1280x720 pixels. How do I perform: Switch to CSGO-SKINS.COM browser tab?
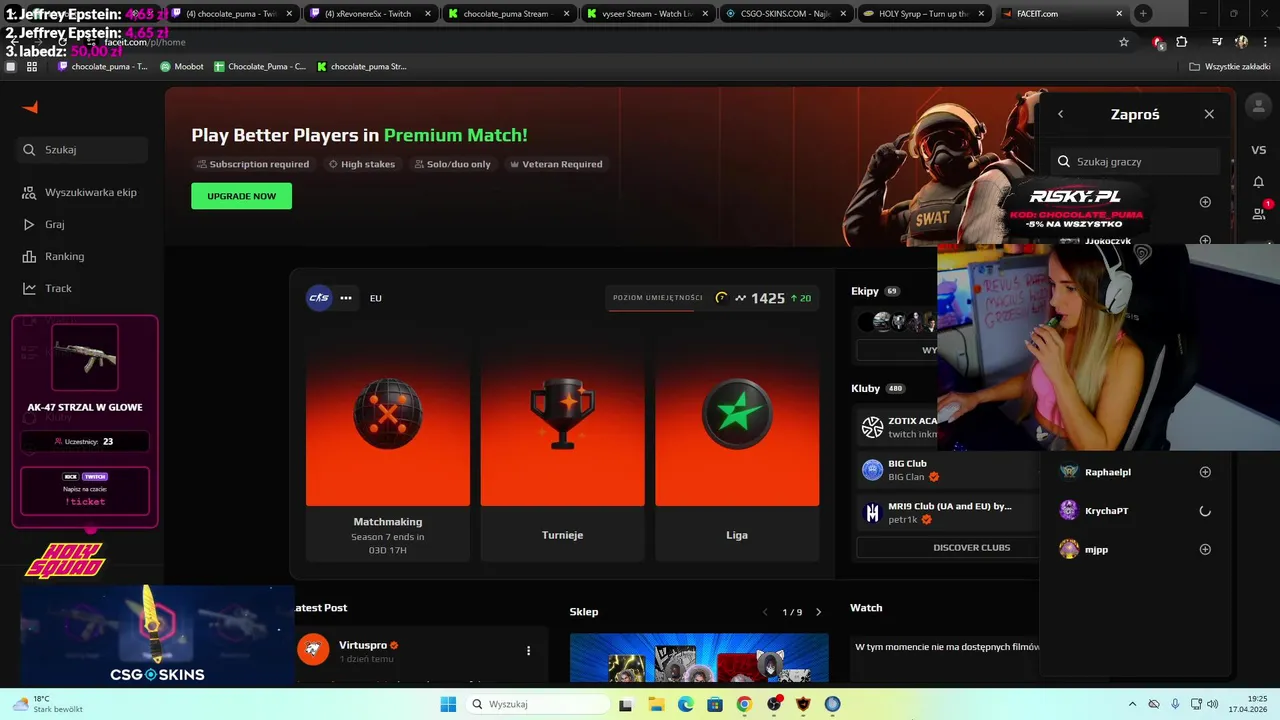(785, 14)
